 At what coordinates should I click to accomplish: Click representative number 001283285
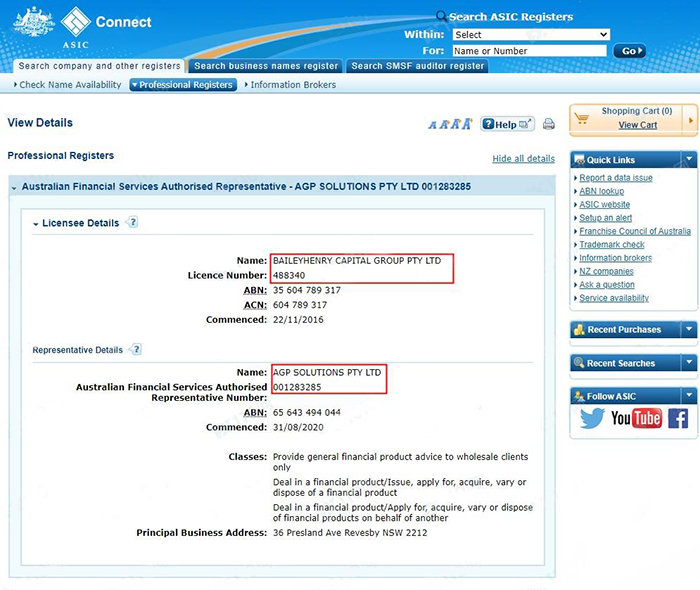(297, 387)
